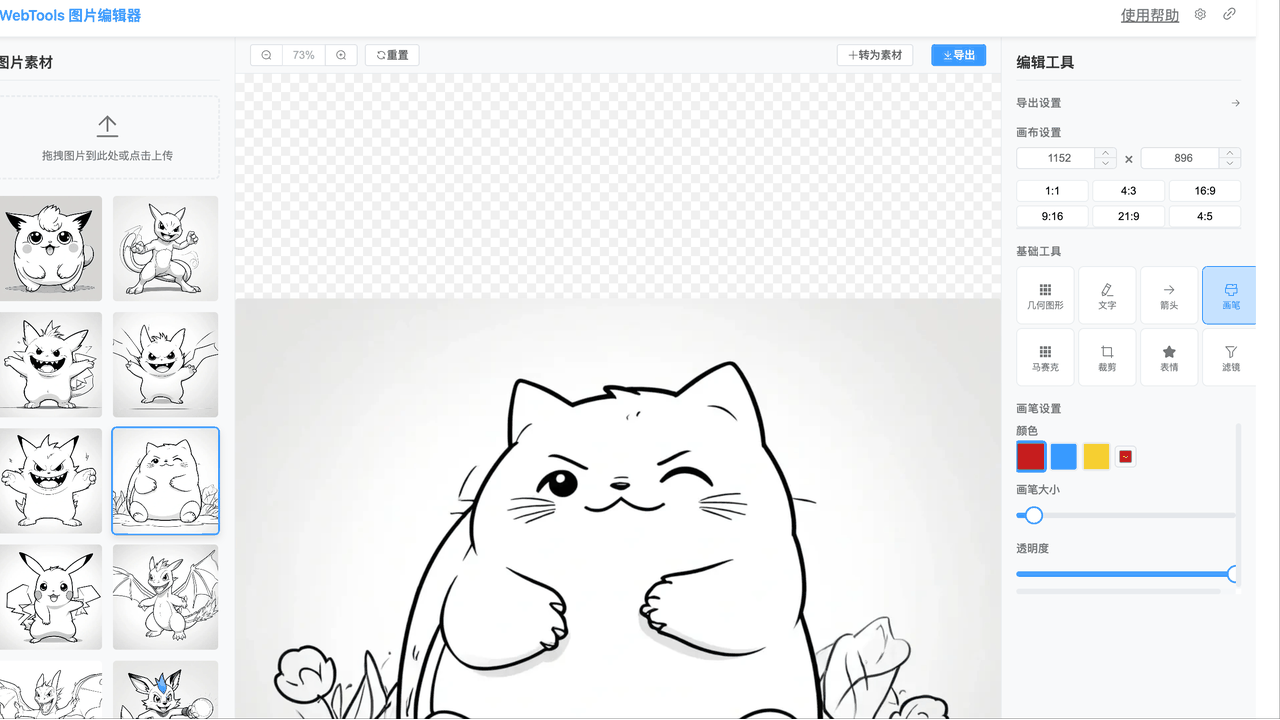Click the 基础工具 section label
The height and width of the screenshot is (720, 1280).
(1038, 251)
